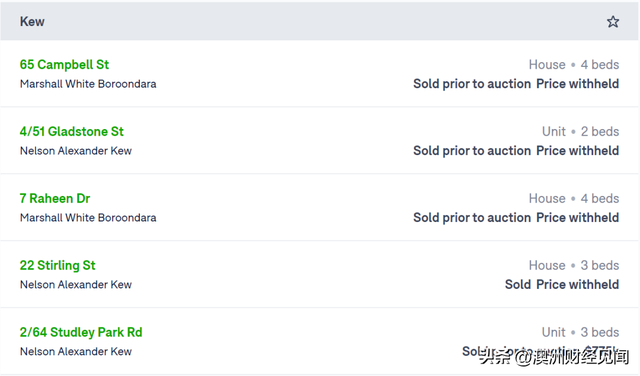Click Nelson Alexander Kew under 4/51 Gladstone St
Screen dimensions: 640x376
(76, 151)
